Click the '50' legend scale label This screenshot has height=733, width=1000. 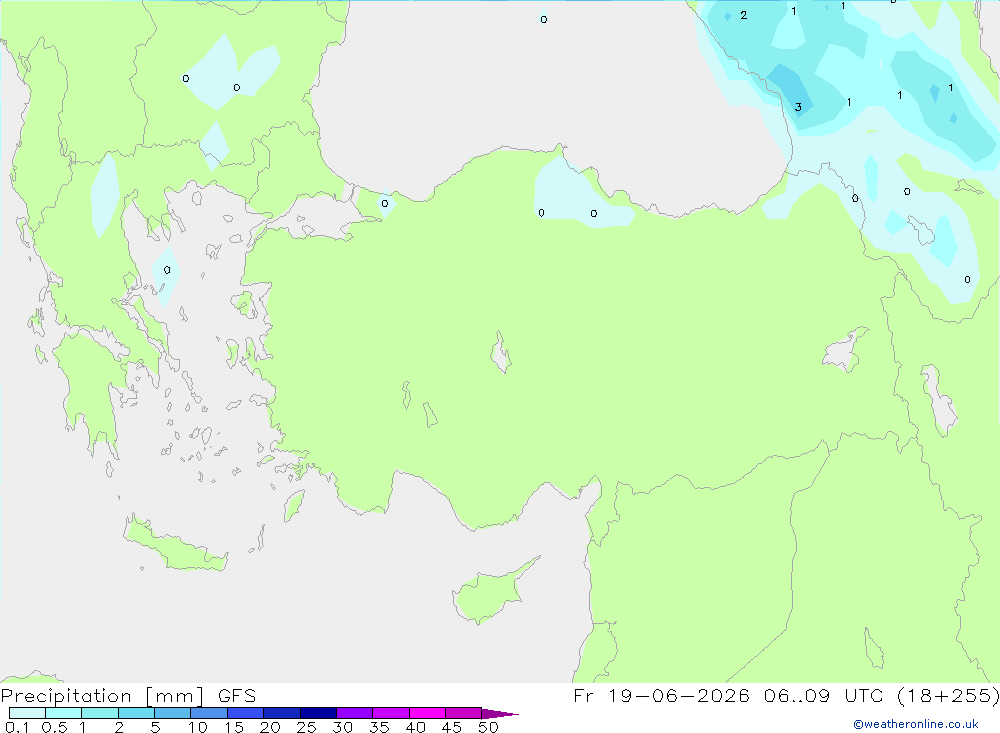point(488,727)
